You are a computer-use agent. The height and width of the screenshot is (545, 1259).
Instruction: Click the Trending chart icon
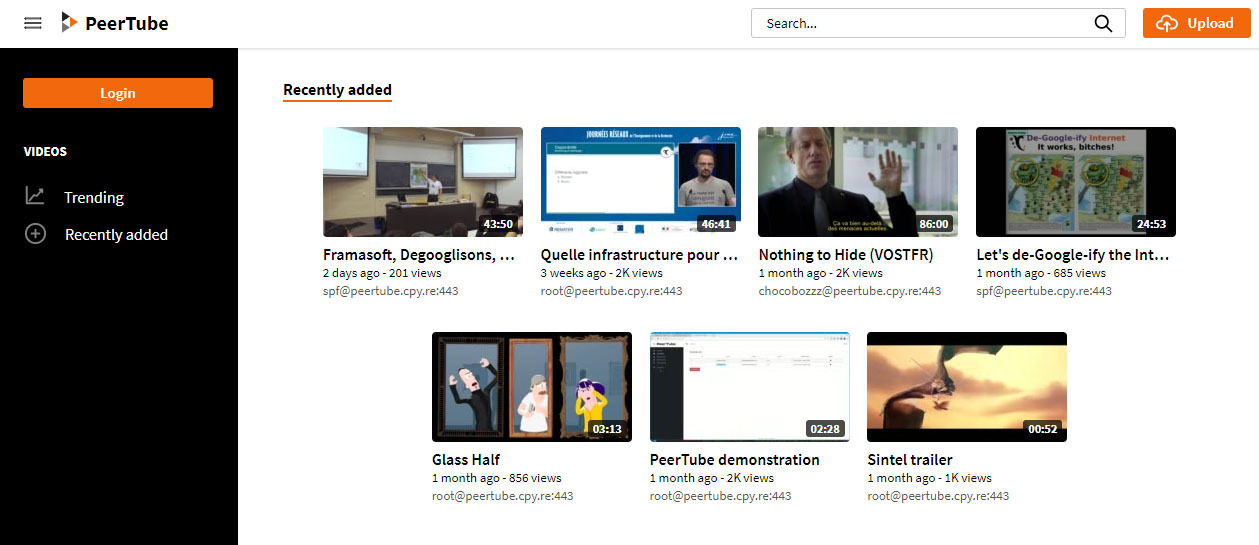35,196
